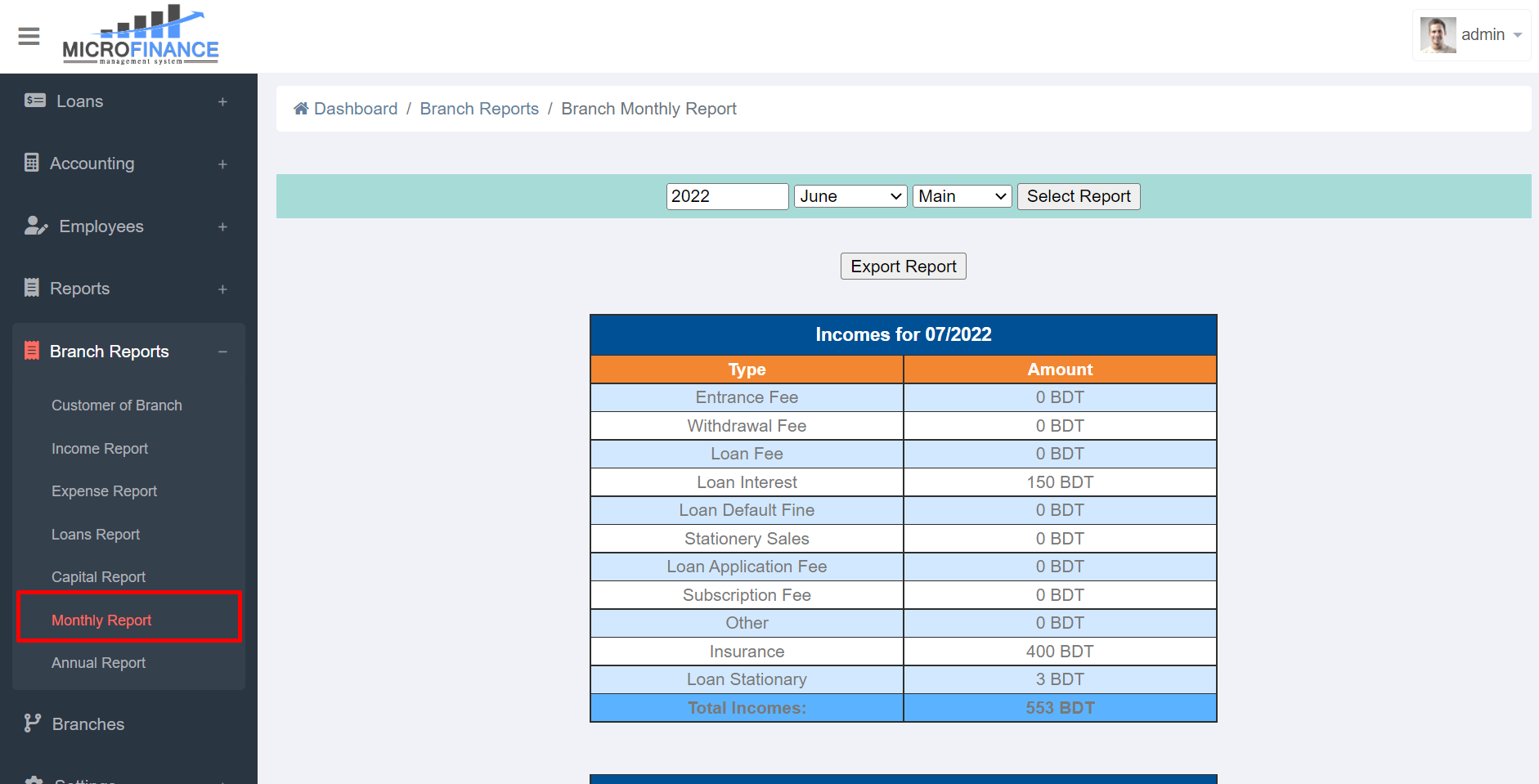Image resolution: width=1539 pixels, height=784 pixels.
Task: Select the Entrance Fee row label
Action: [x=747, y=397]
